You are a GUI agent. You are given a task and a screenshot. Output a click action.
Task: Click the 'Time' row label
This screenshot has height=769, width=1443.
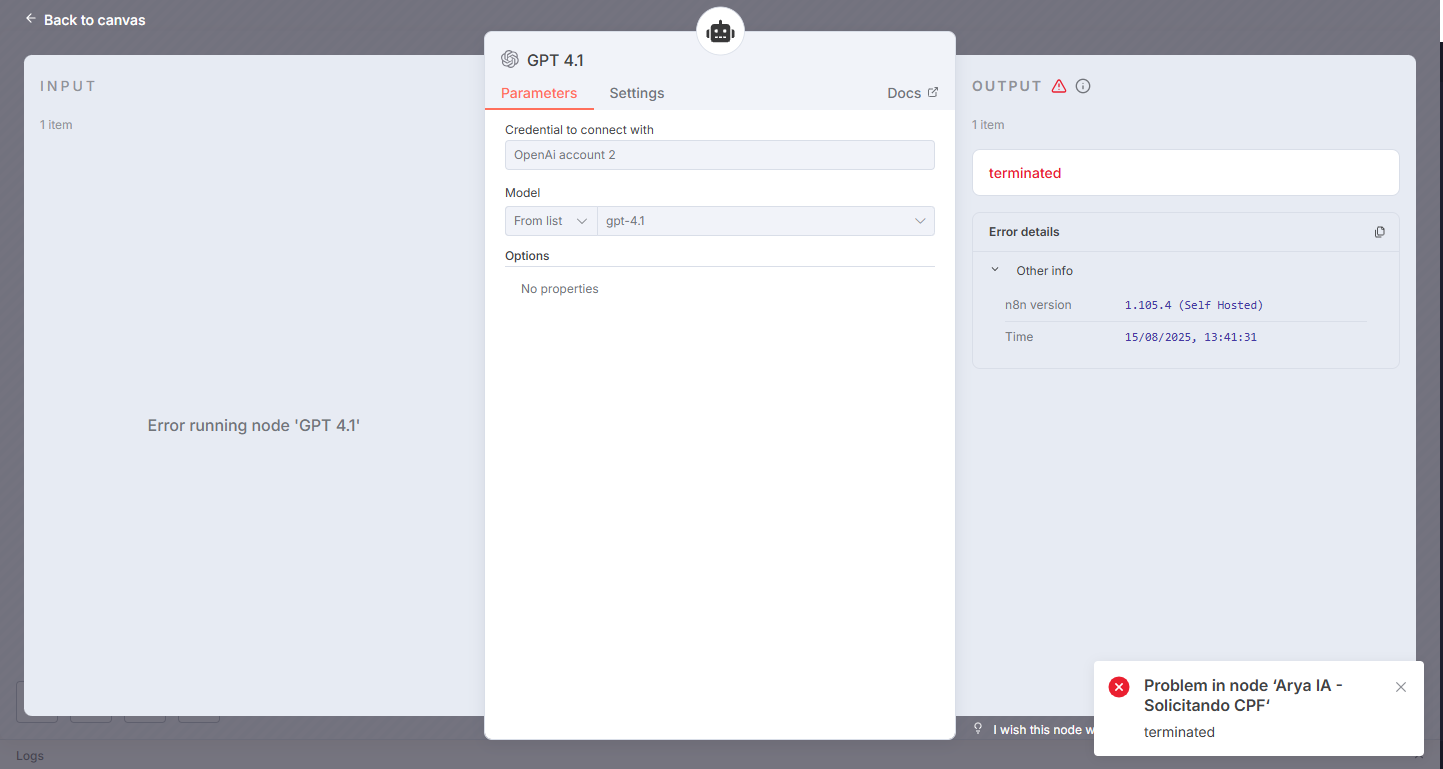[x=1019, y=337]
